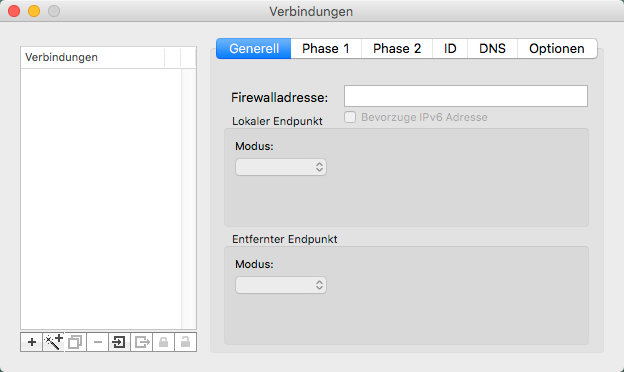Open the ID tab
624x372 pixels.
(450, 49)
